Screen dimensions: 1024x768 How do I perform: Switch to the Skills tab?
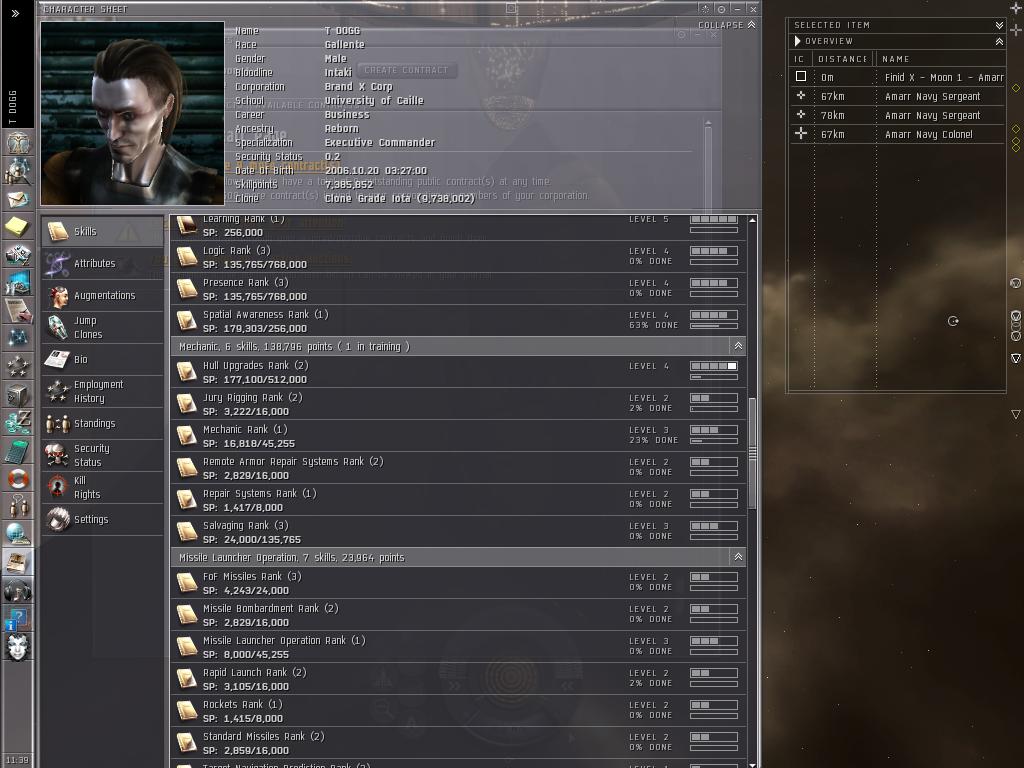(103, 231)
